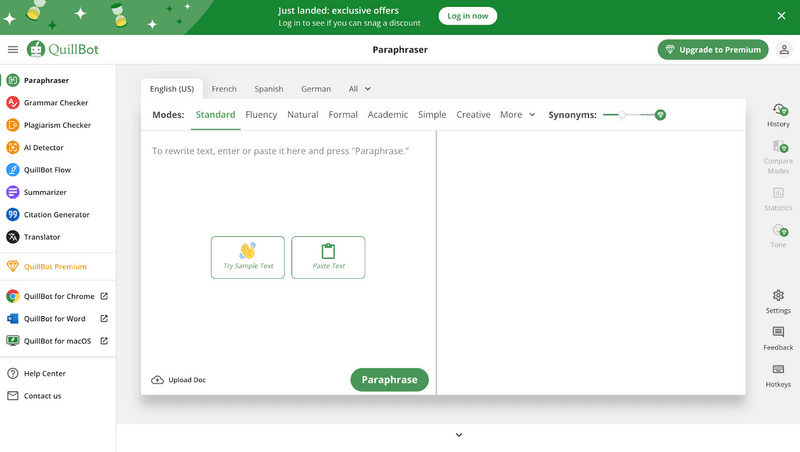Click the Citation Generator icon

tap(13, 215)
